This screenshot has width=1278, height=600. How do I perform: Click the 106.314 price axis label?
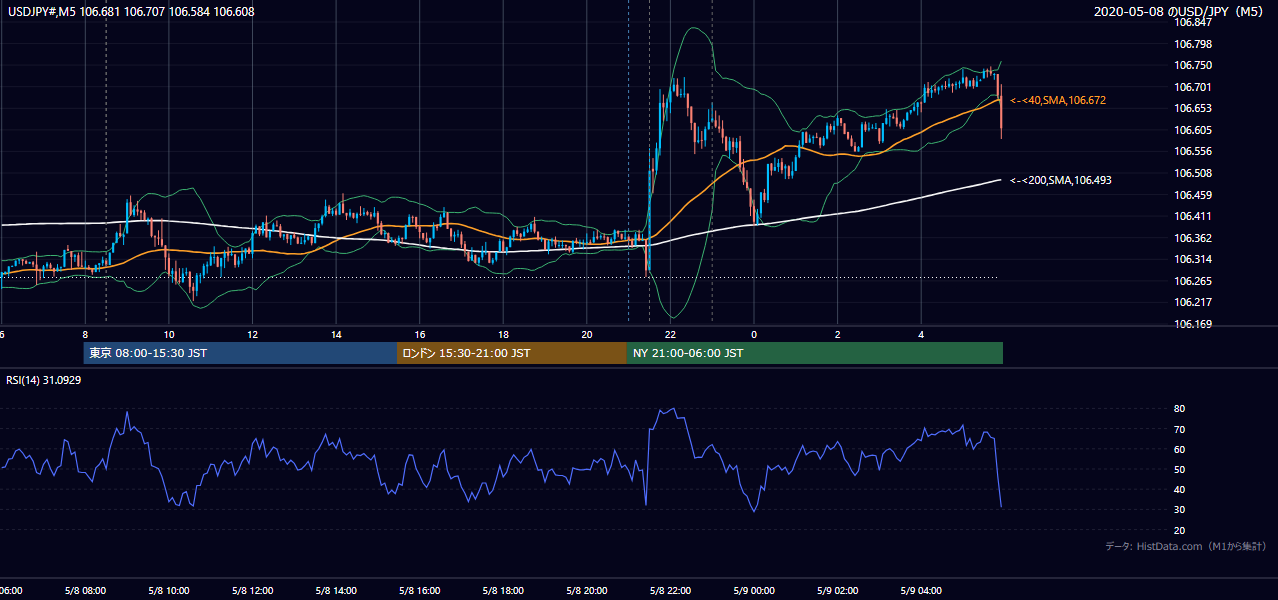[1193, 259]
